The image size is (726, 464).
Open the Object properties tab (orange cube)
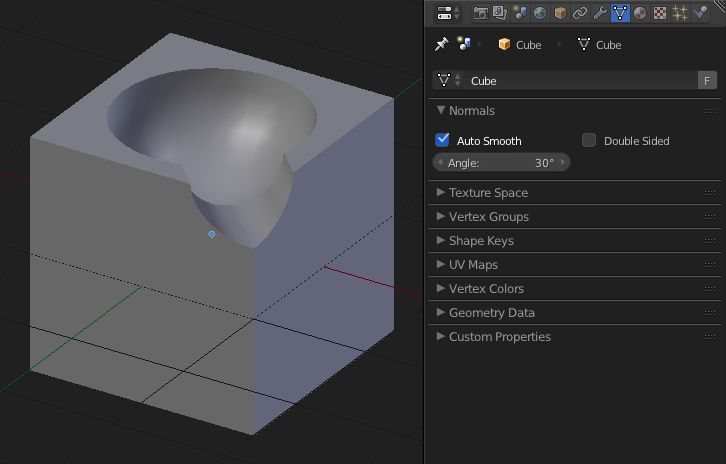[560, 13]
